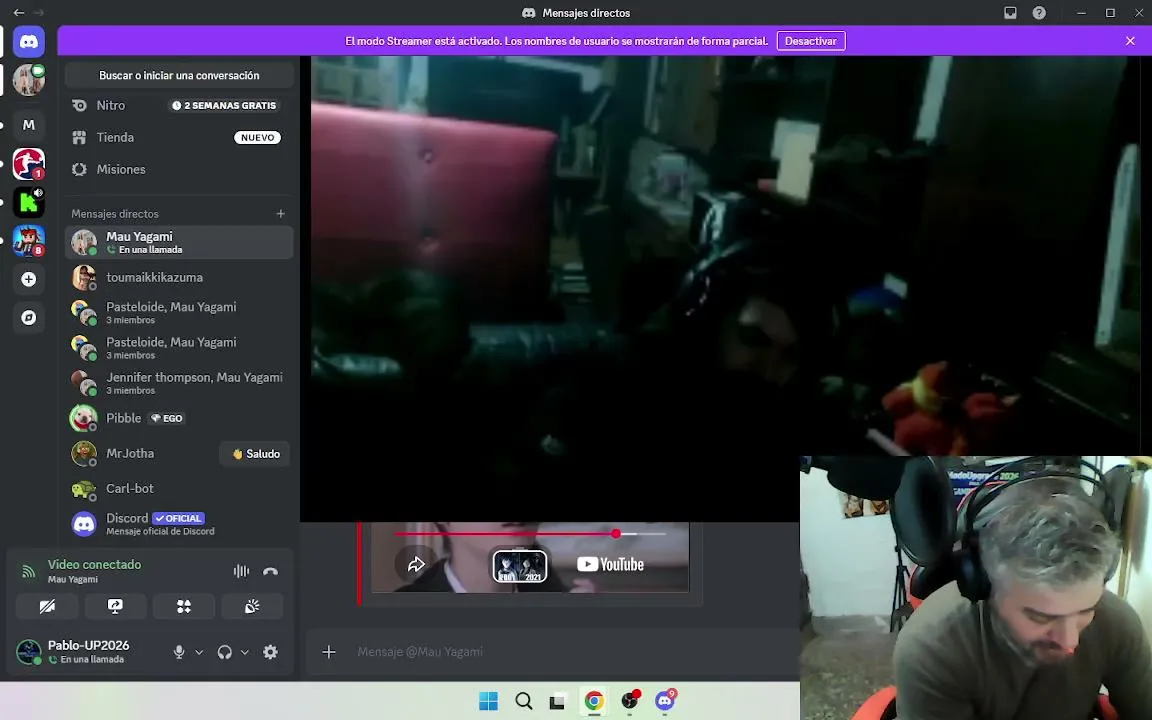Go back with the title bar arrow
This screenshot has width=1152, height=720.
click(x=18, y=12)
